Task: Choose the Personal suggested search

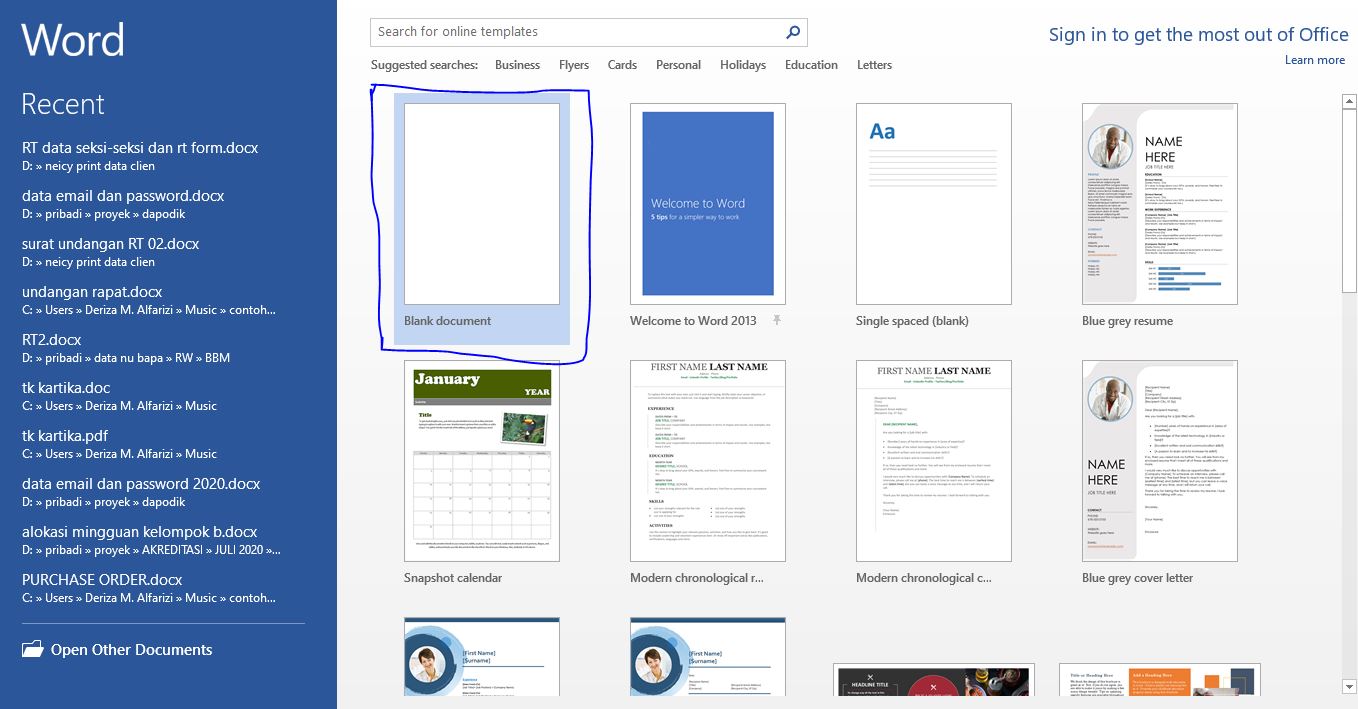Action: tap(678, 65)
